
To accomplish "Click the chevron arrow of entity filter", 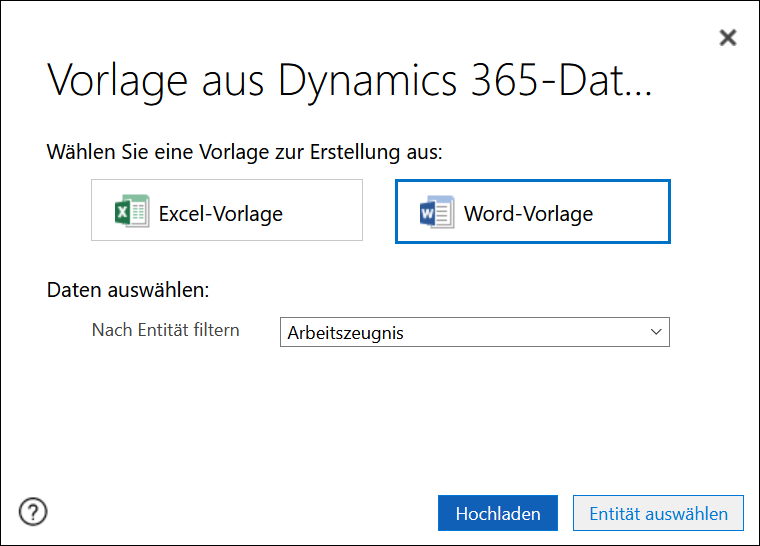I will point(656,332).
